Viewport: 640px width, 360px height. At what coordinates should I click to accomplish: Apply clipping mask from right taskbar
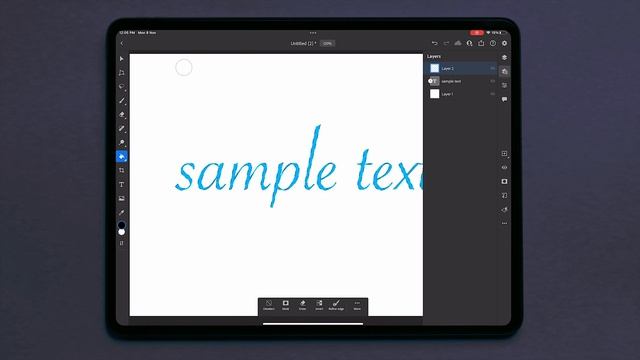coord(504,196)
